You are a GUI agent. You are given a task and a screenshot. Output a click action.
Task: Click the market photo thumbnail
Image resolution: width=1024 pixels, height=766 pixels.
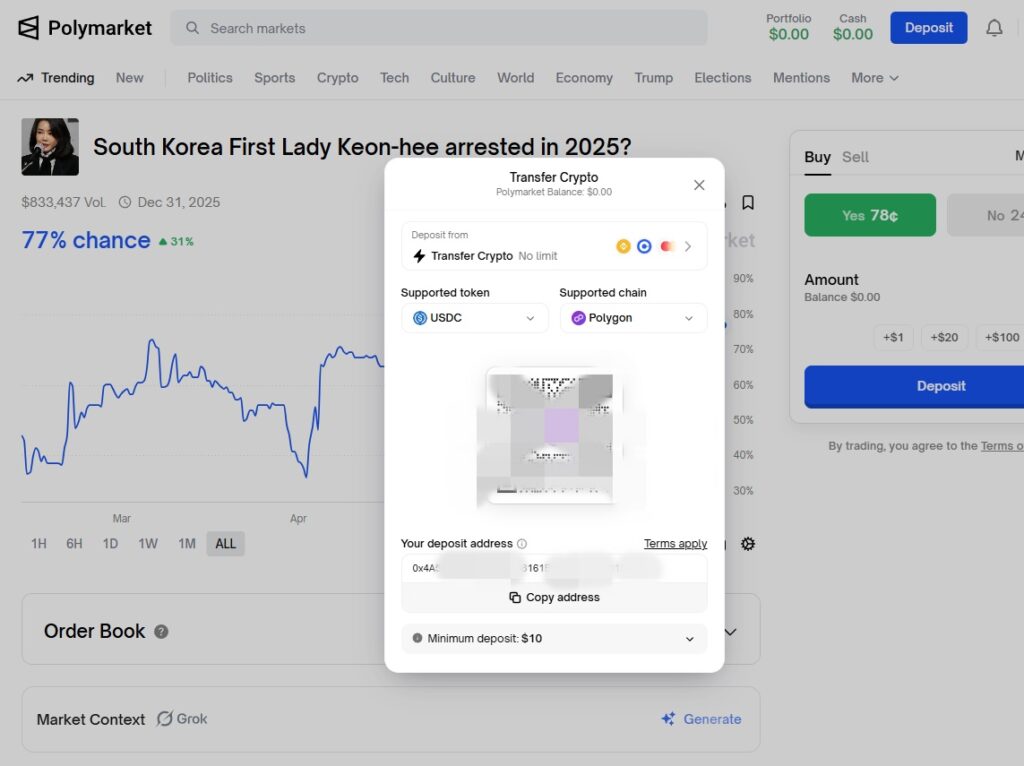click(50, 147)
